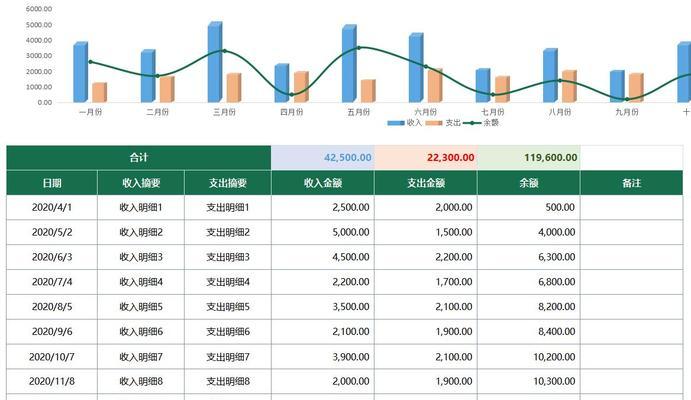Click expense amount 2,100.00 in 2020/8/5 row
Screen dimensions: 691x400
click(426, 307)
